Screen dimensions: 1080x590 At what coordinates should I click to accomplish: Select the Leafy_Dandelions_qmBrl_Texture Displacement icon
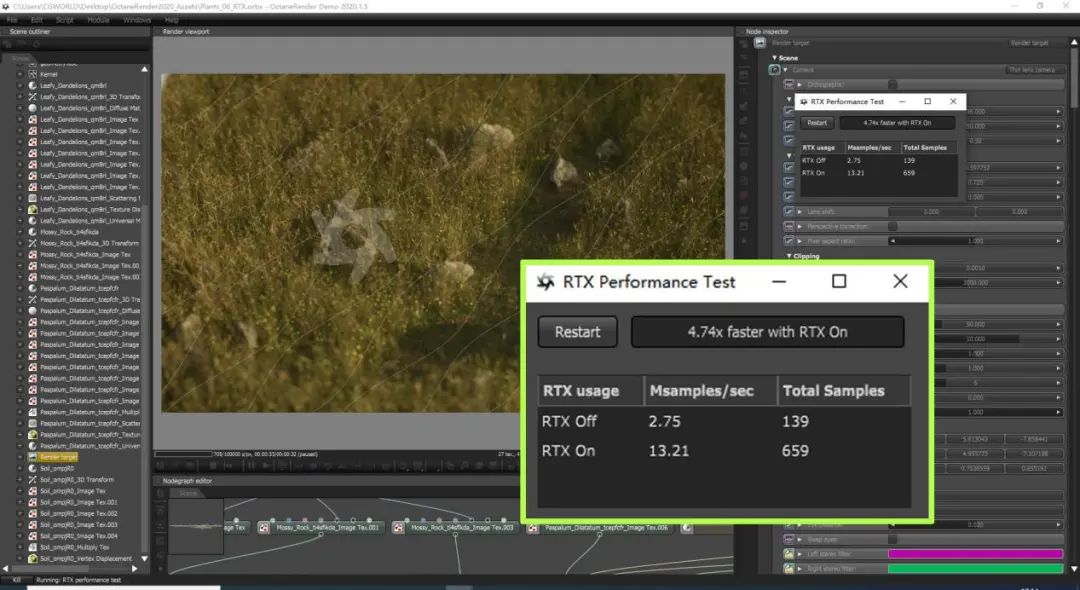tap(32, 209)
